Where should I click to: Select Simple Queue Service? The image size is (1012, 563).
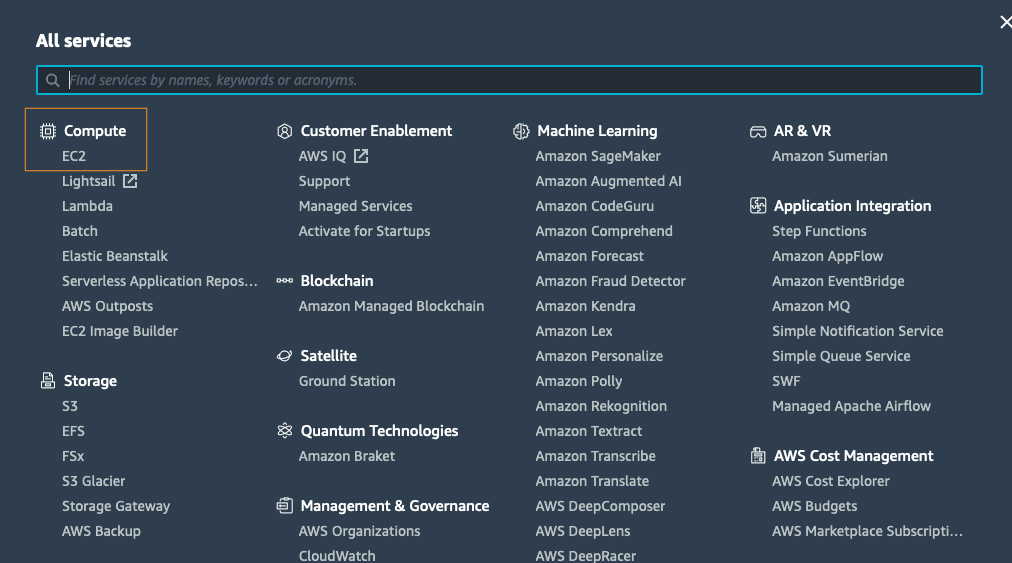coord(841,356)
